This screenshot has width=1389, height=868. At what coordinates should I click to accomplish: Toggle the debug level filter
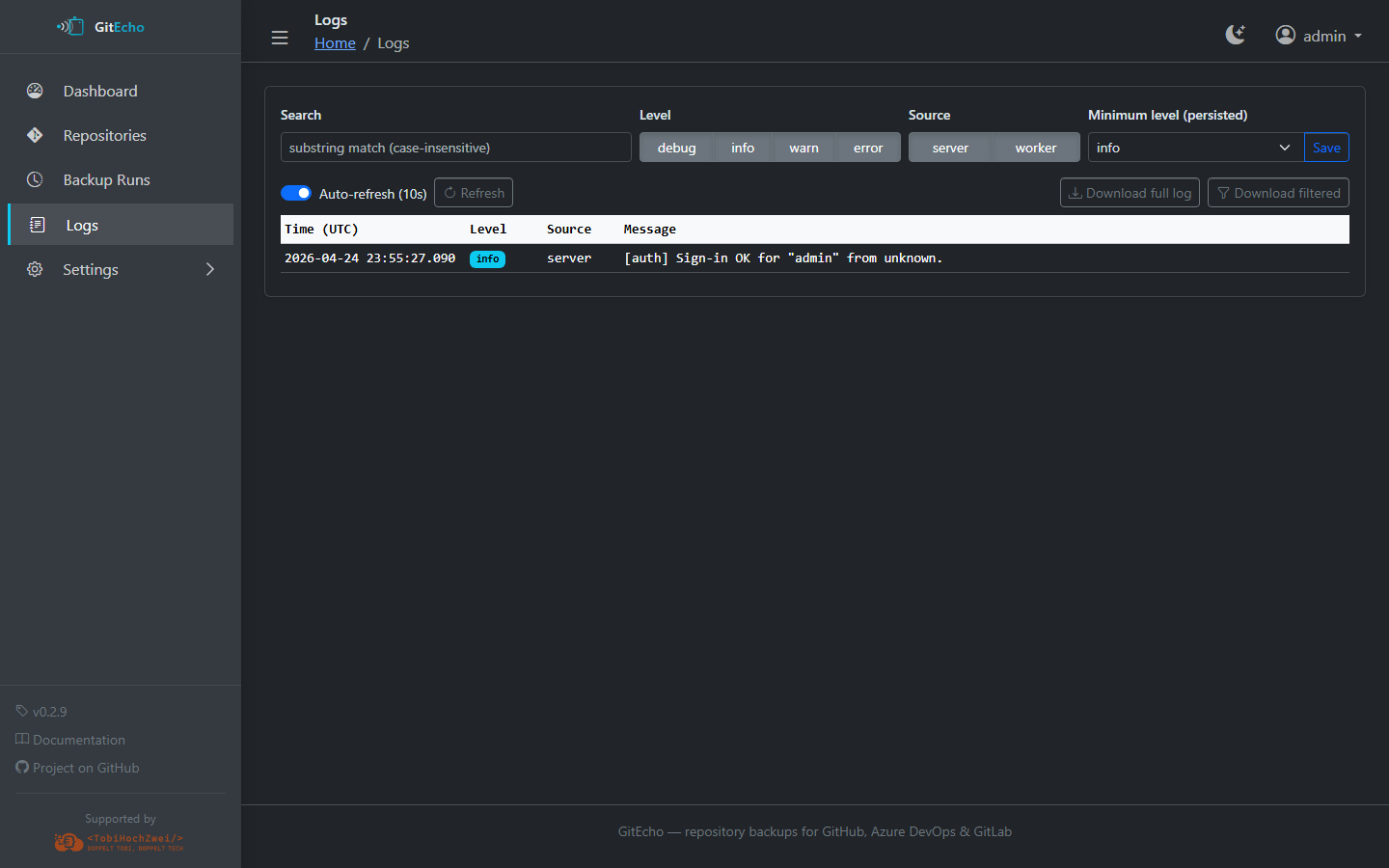click(676, 148)
